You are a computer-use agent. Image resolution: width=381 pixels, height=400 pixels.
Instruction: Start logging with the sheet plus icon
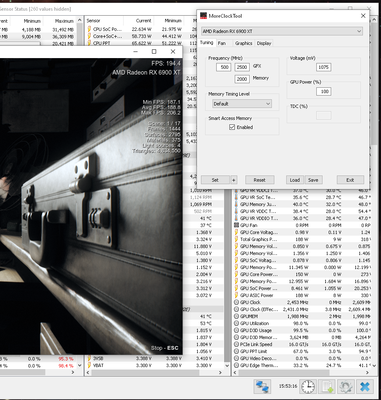(326, 387)
